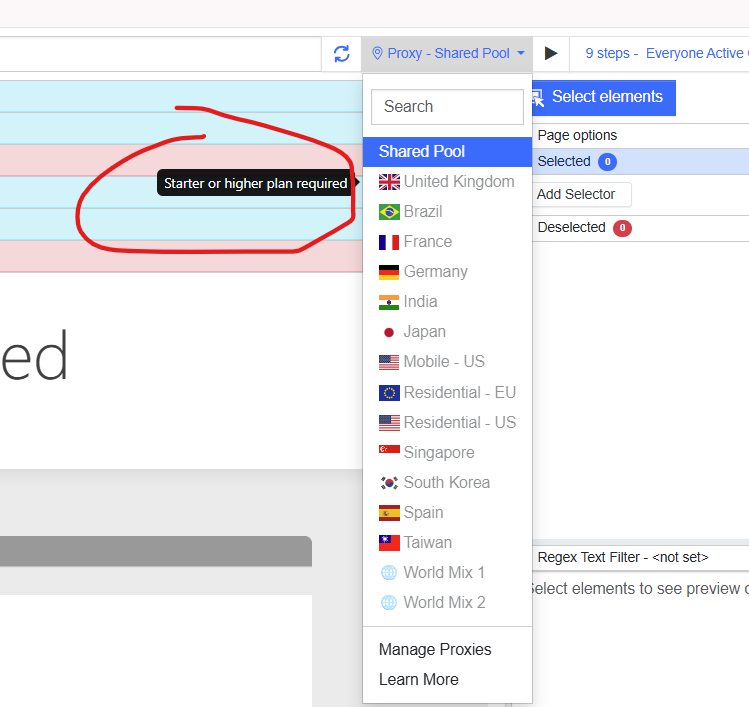Viewport: 749px width, 707px height.
Task: Click the Select elements button
Action: click(604, 97)
